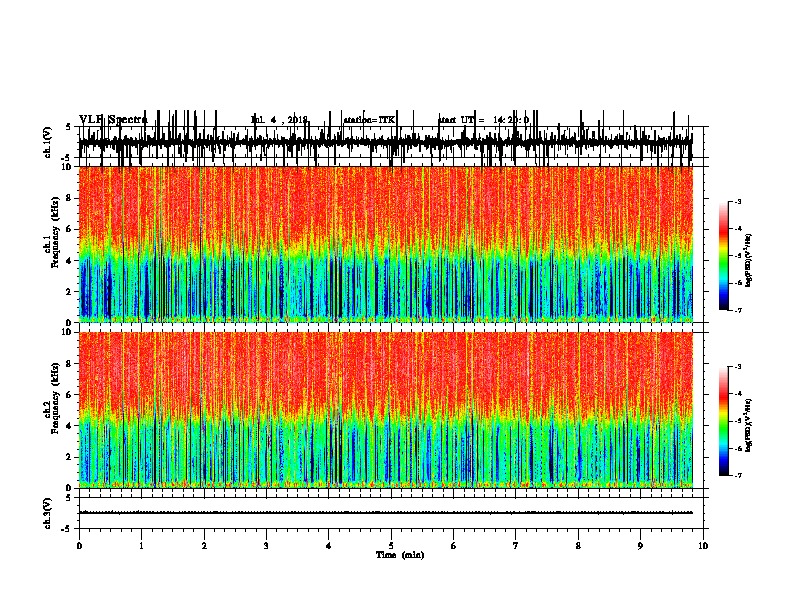Image resolution: width=792 pixels, height=612 pixels.
Task: Click the "-7" bottom value on ch.1 color bar
Action: pyautogui.click(x=737, y=310)
